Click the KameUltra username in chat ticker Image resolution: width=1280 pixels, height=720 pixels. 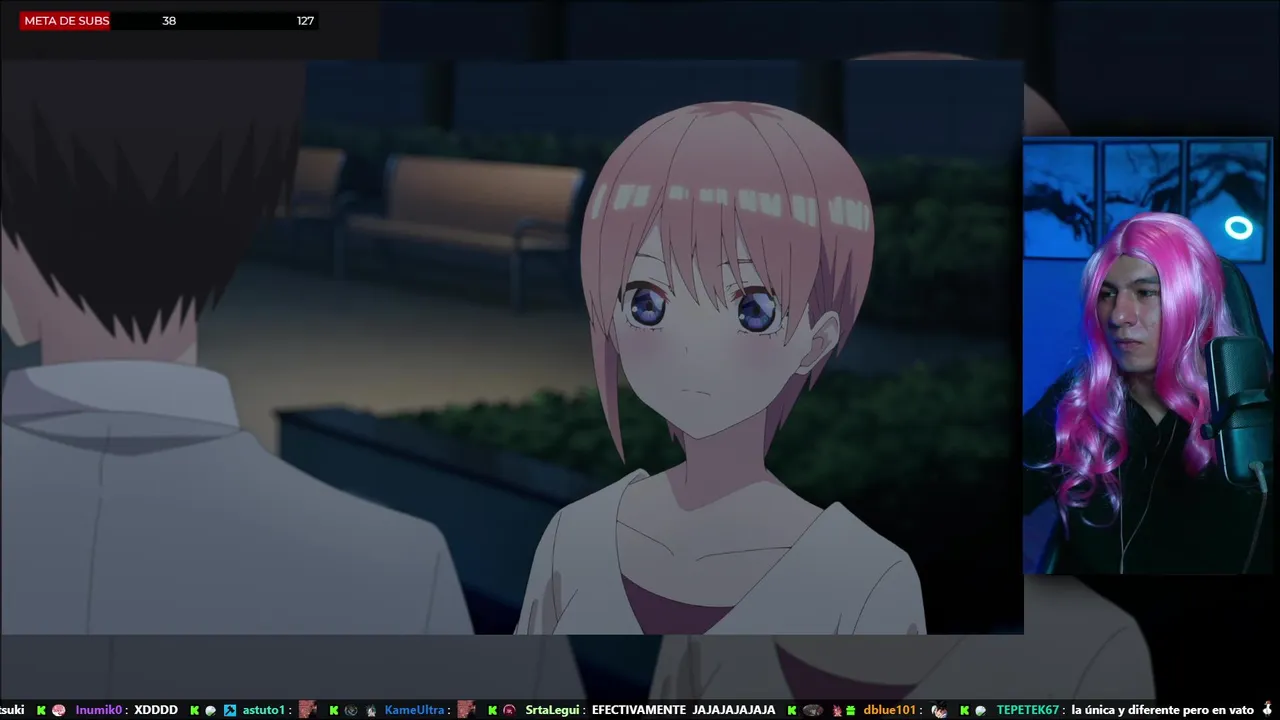coord(414,710)
